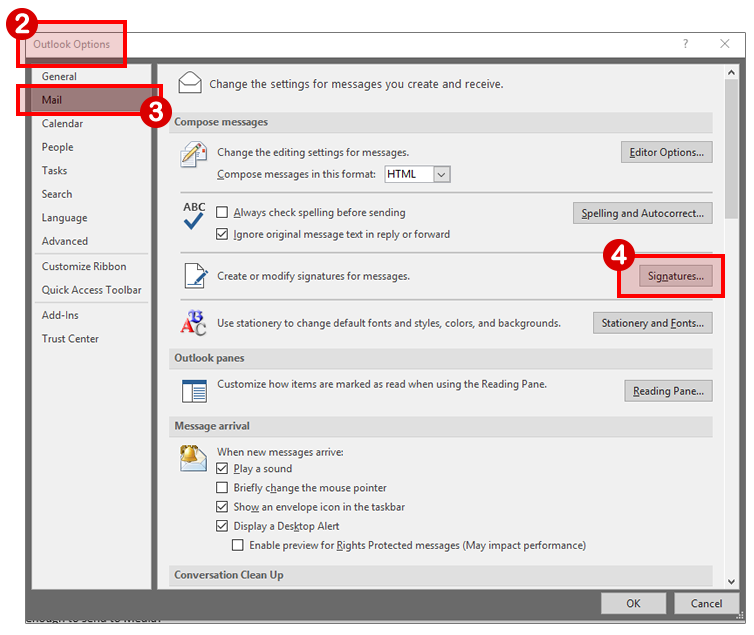Click the Outlook panes section header
This screenshot has height=635, width=754.
point(440,358)
